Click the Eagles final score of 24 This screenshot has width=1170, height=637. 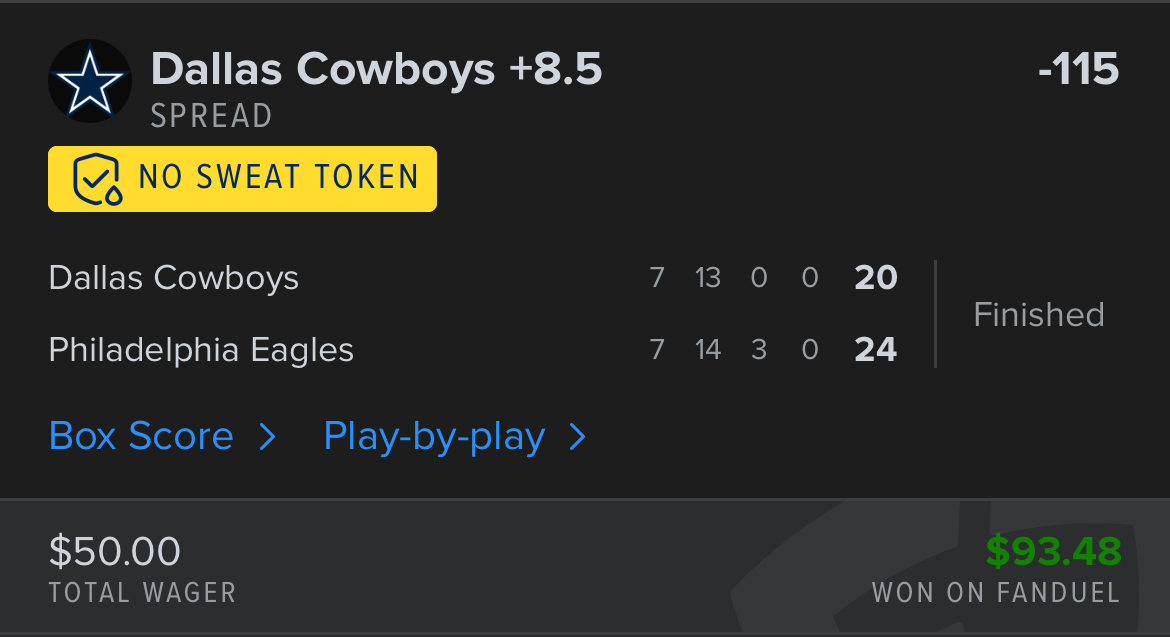[x=876, y=350]
